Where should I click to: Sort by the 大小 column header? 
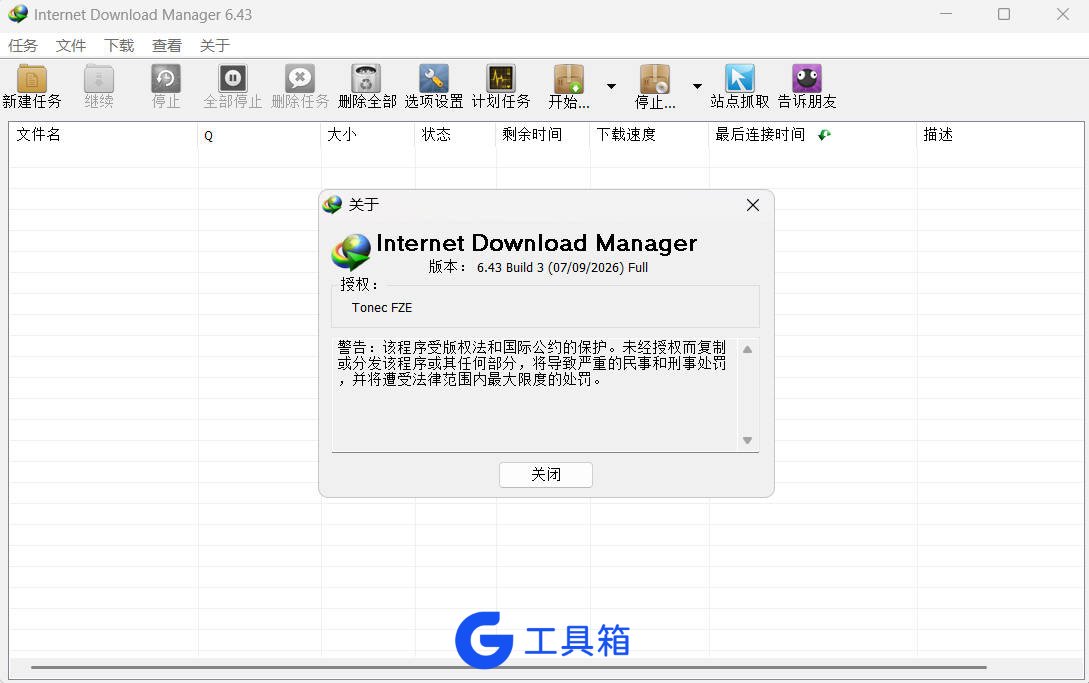point(368,135)
